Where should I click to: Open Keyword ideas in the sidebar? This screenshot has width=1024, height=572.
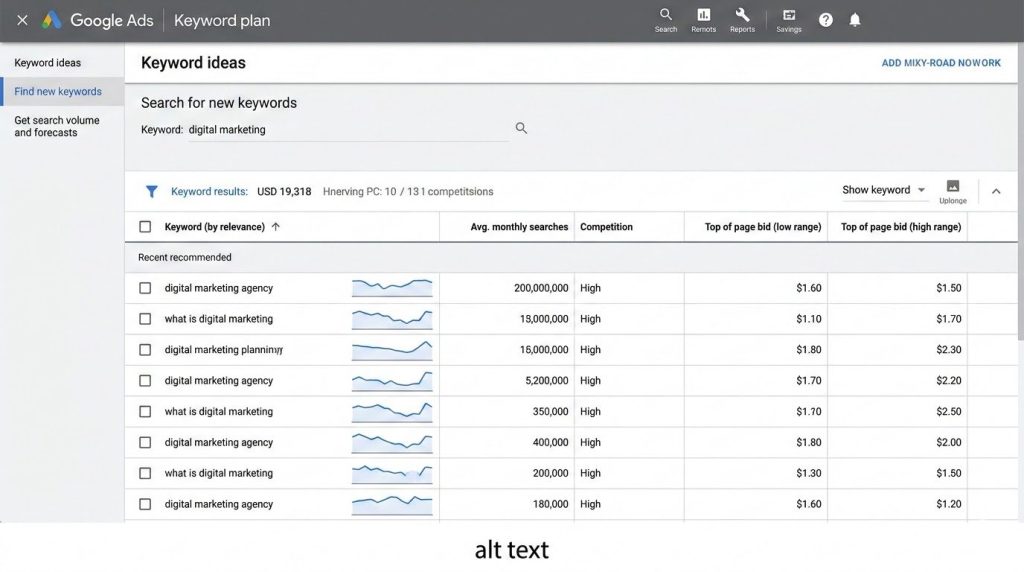tap(48, 63)
